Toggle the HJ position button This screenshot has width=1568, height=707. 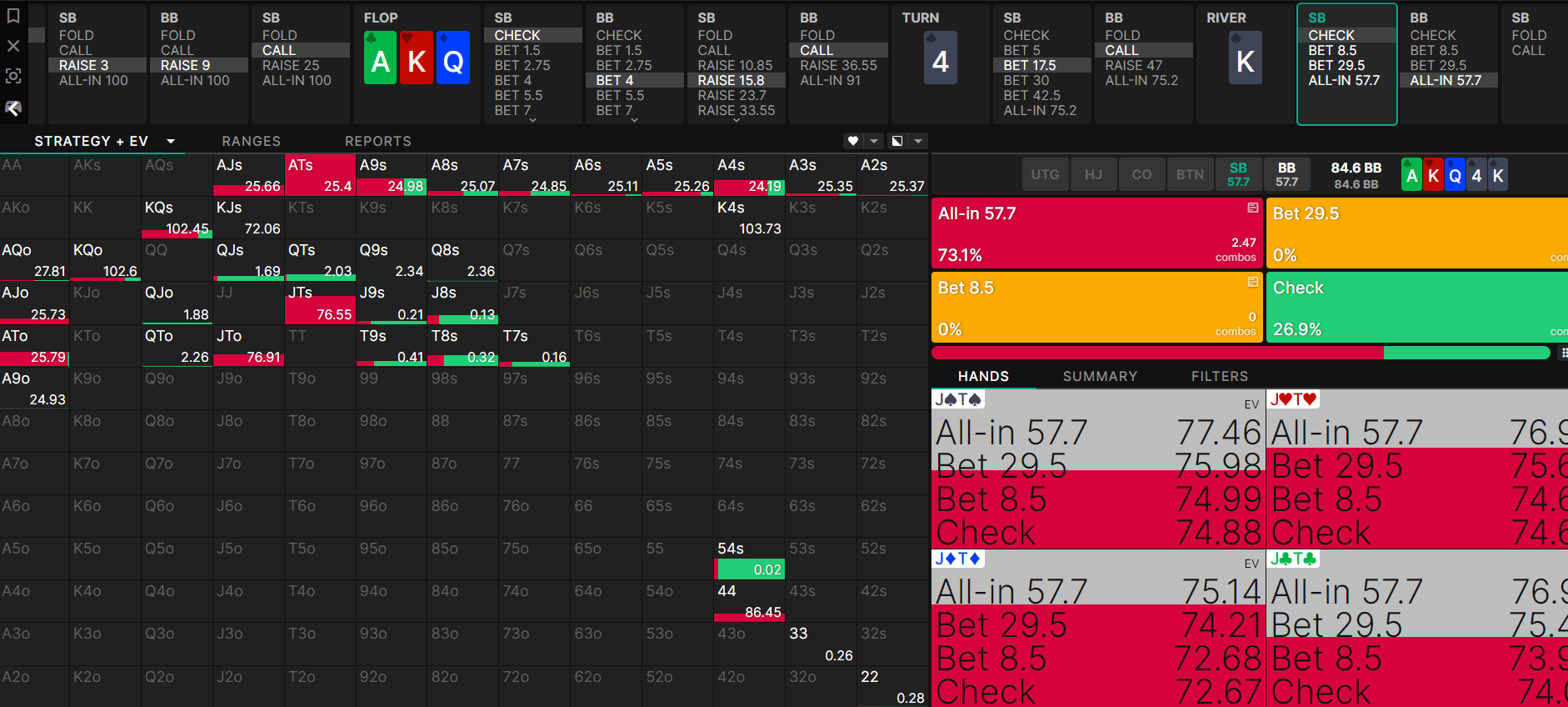click(x=1093, y=174)
